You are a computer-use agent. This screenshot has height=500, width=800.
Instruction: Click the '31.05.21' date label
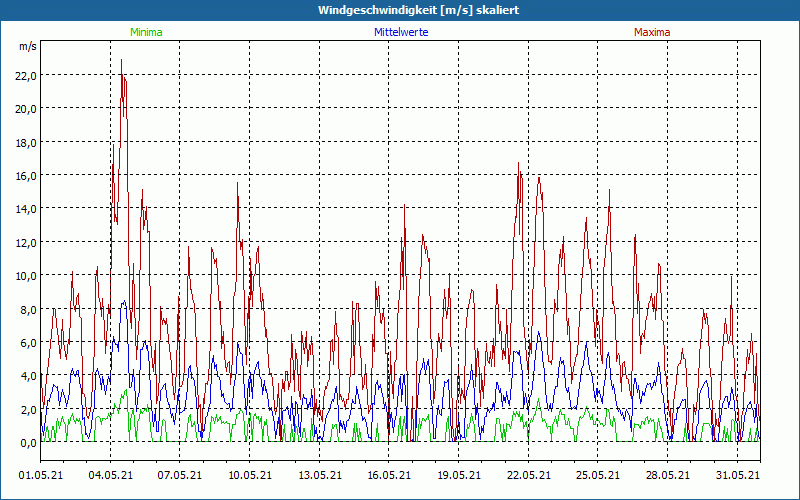click(738, 475)
